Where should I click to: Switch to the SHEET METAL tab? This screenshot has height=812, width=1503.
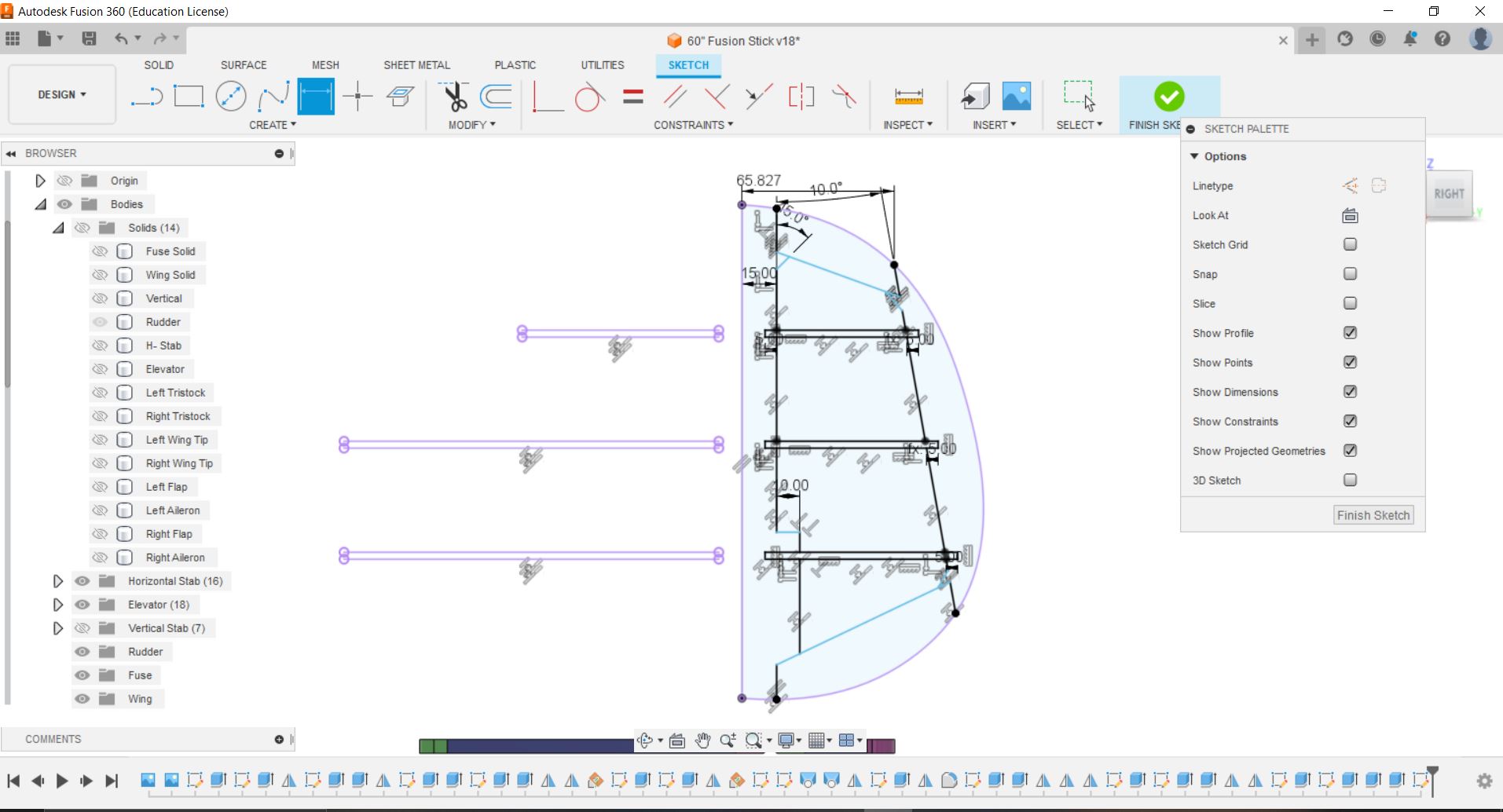coord(416,65)
